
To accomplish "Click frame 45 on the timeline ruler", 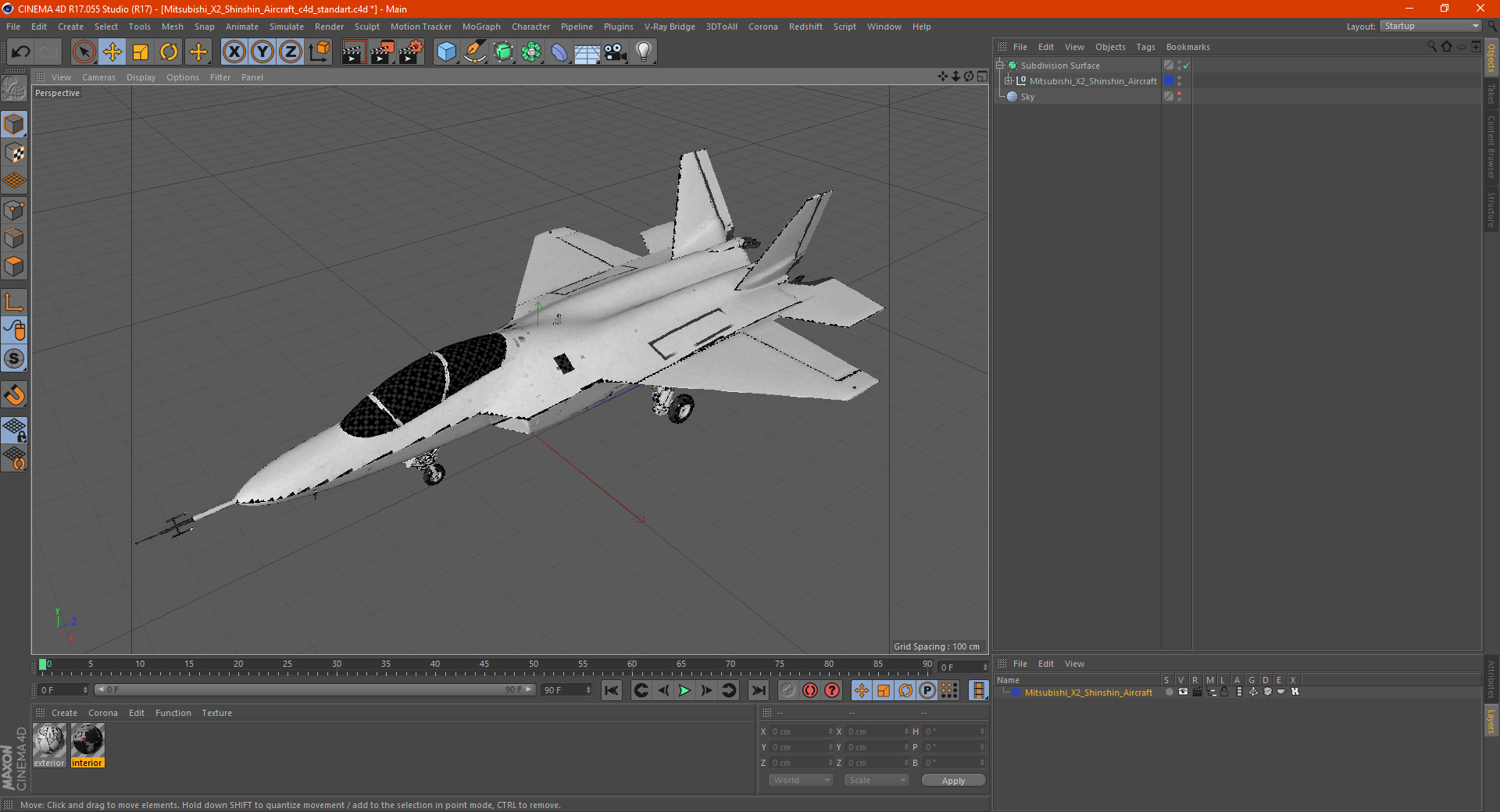I will [x=484, y=666].
